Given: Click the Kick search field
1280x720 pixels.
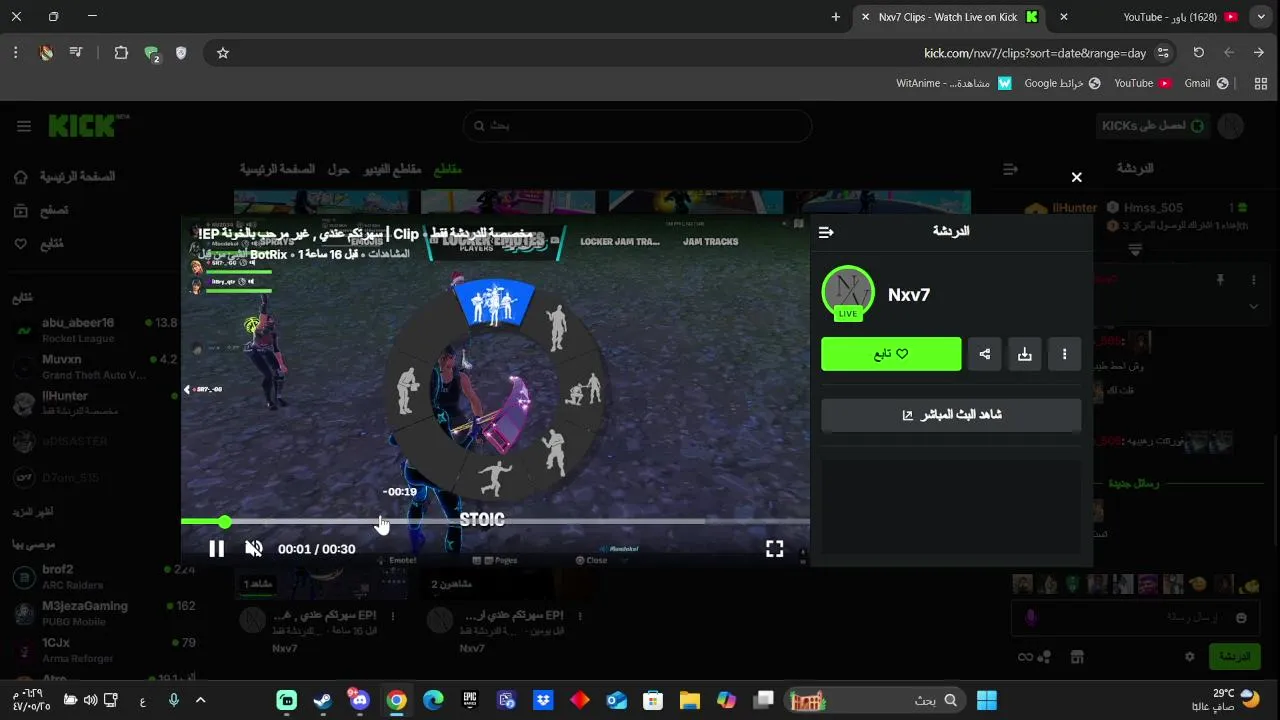Looking at the screenshot, I should (637, 126).
